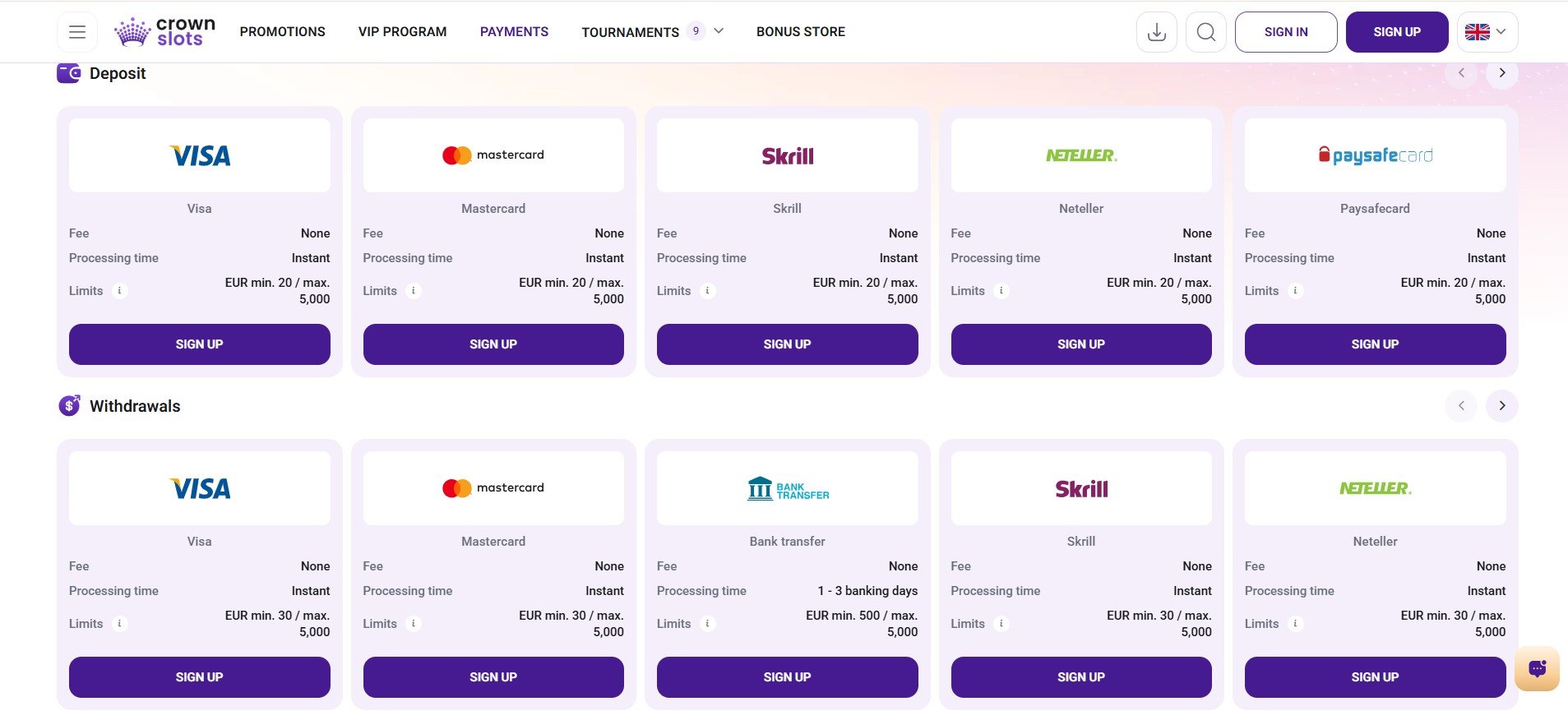Click Limits info icon on Skrill withdrawal
This screenshot has width=1568, height=720.
click(1001, 624)
